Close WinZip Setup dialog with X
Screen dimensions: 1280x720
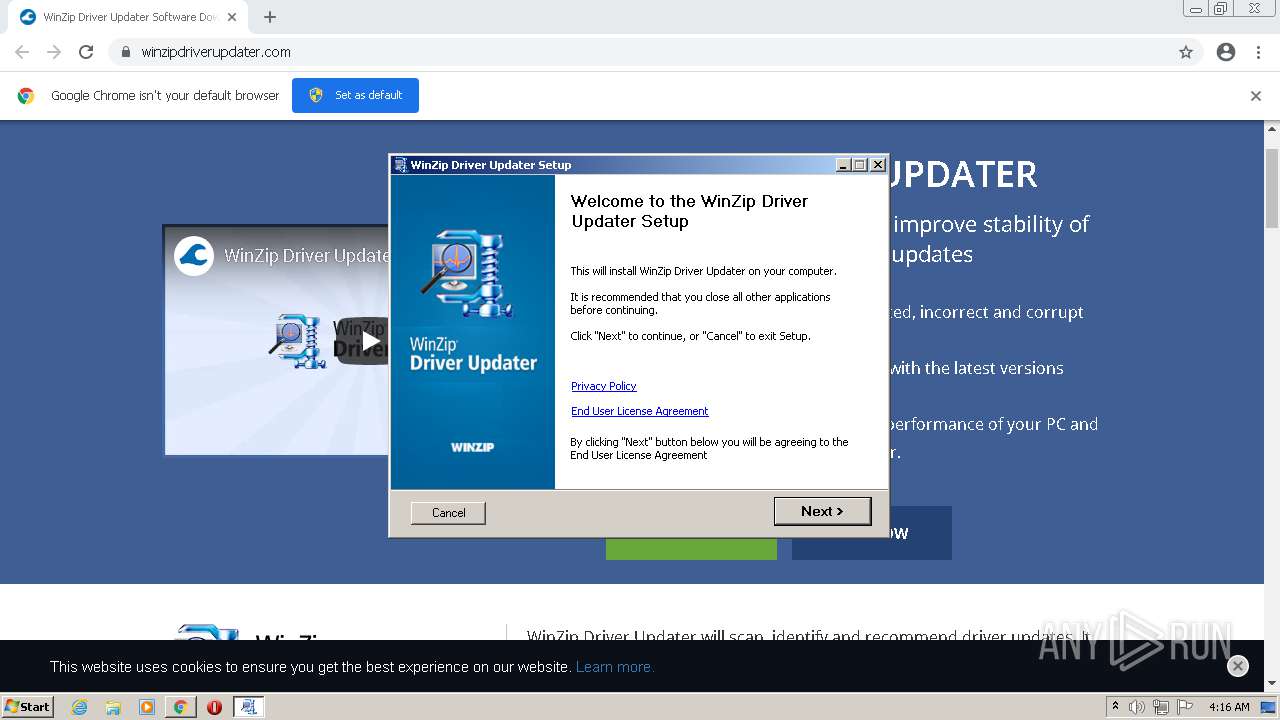coord(878,165)
